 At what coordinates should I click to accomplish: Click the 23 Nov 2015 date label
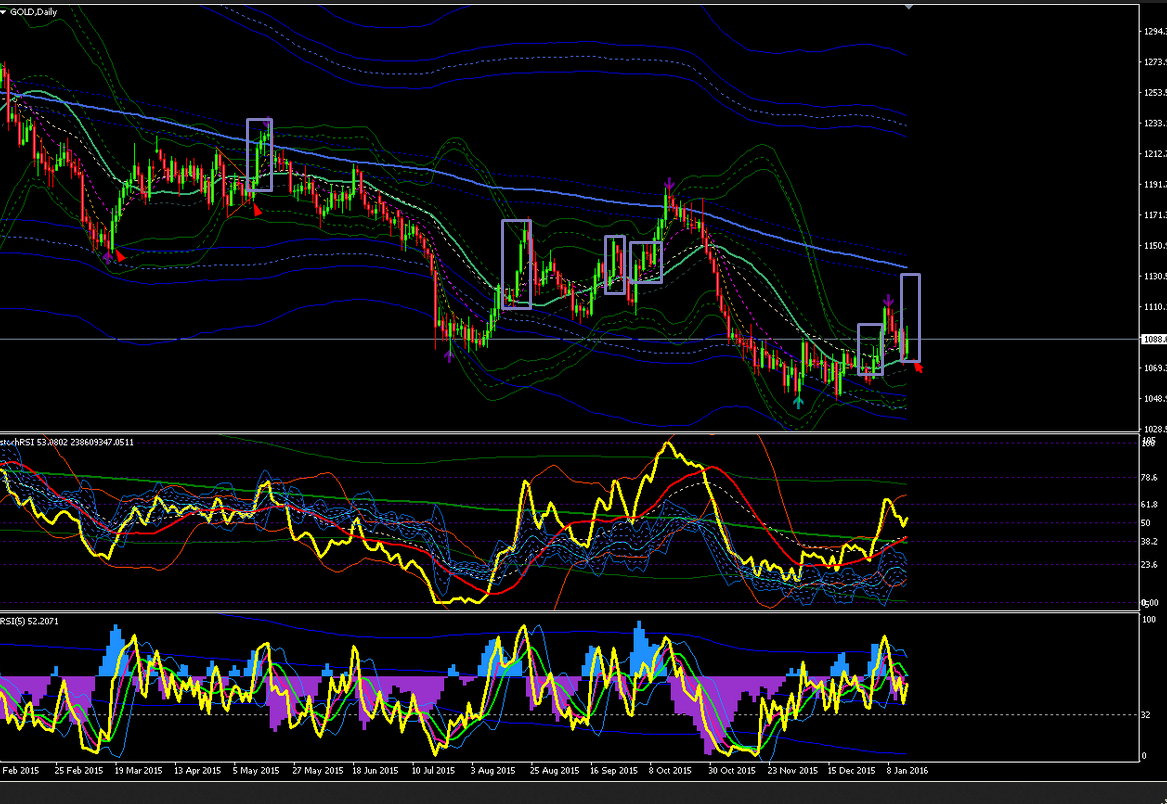[793, 770]
